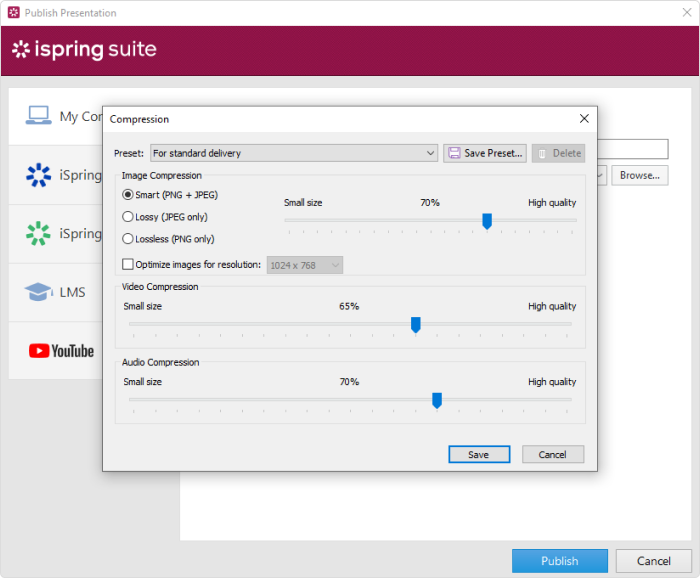Cancel the Compression dialog
700x578 pixels.
[553, 454]
